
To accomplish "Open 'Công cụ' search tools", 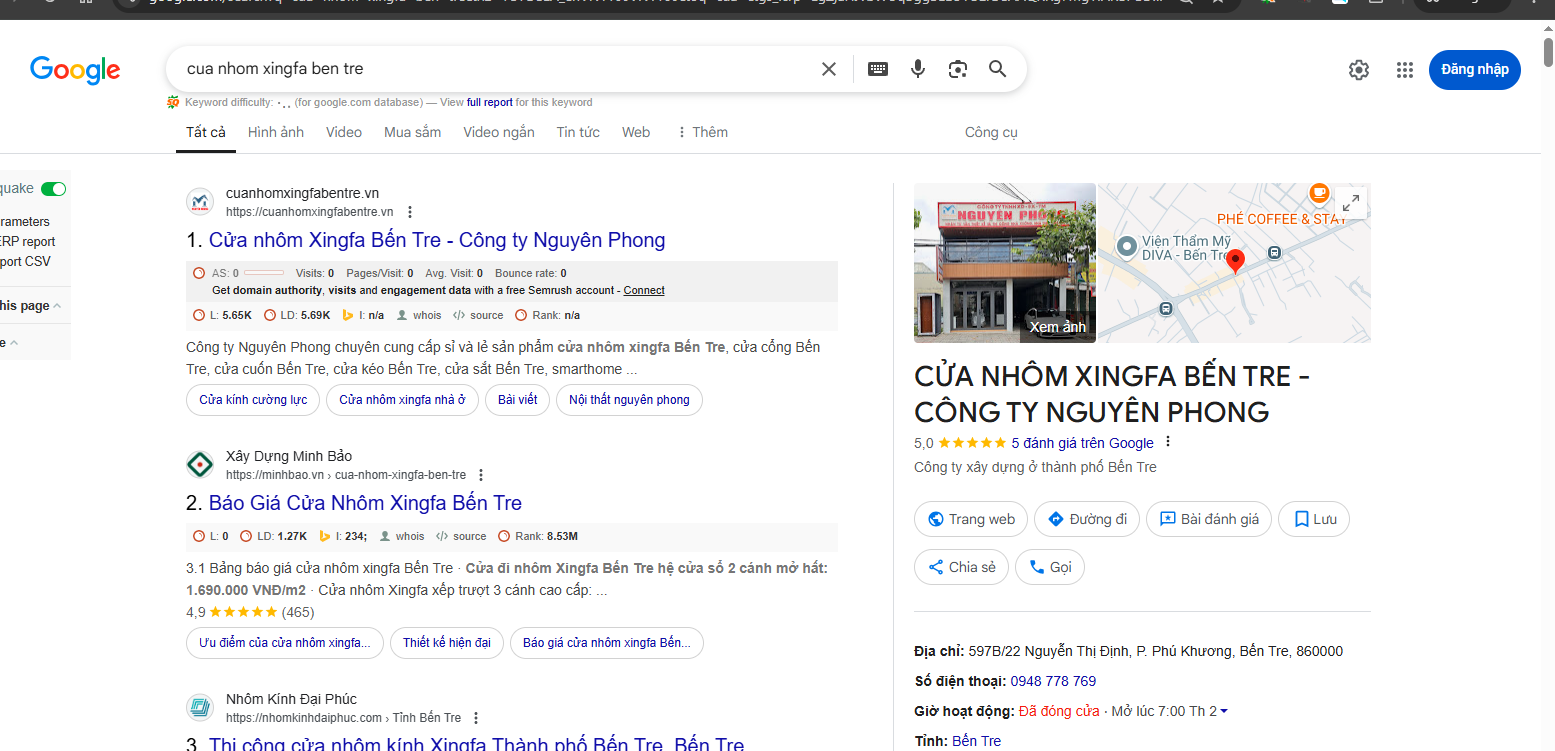I will [991, 132].
